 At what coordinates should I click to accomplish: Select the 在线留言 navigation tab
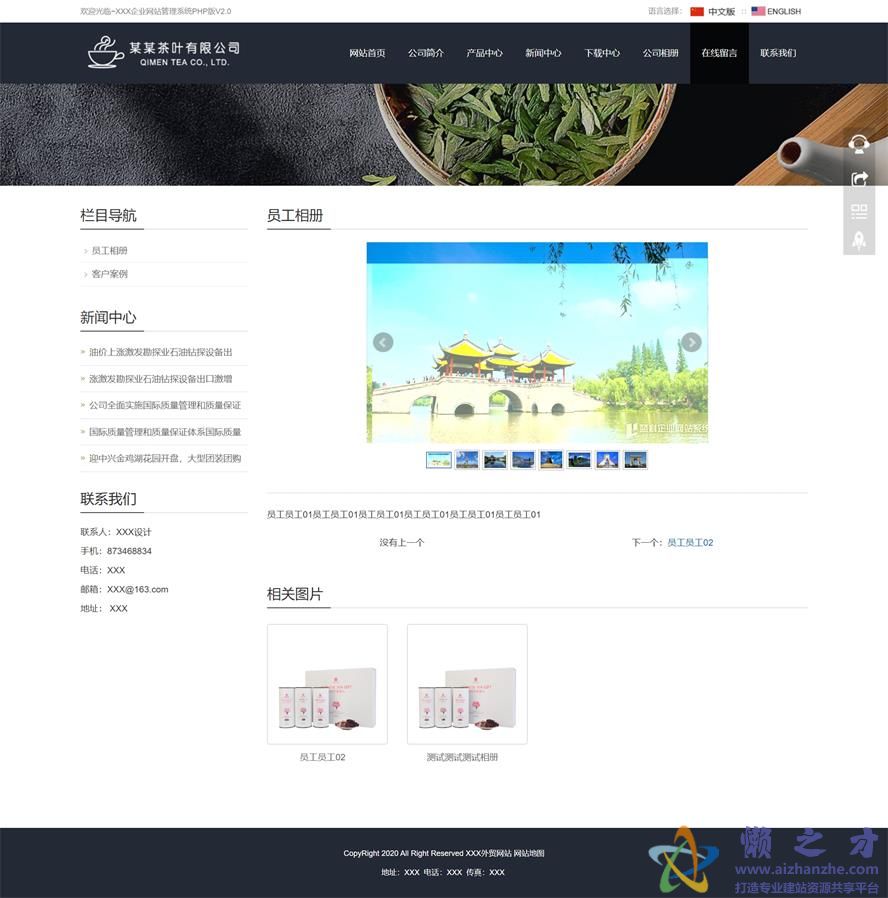coord(719,53)
